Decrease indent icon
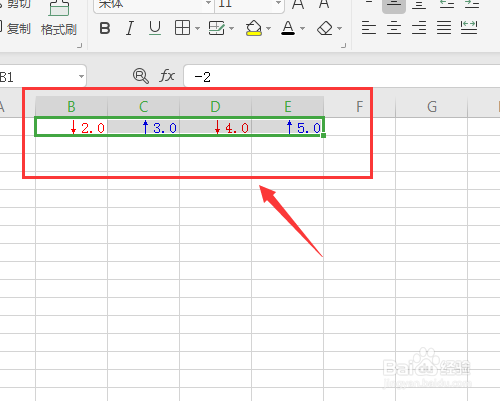Viewport: 500px width, 401px height. point(447,4)
